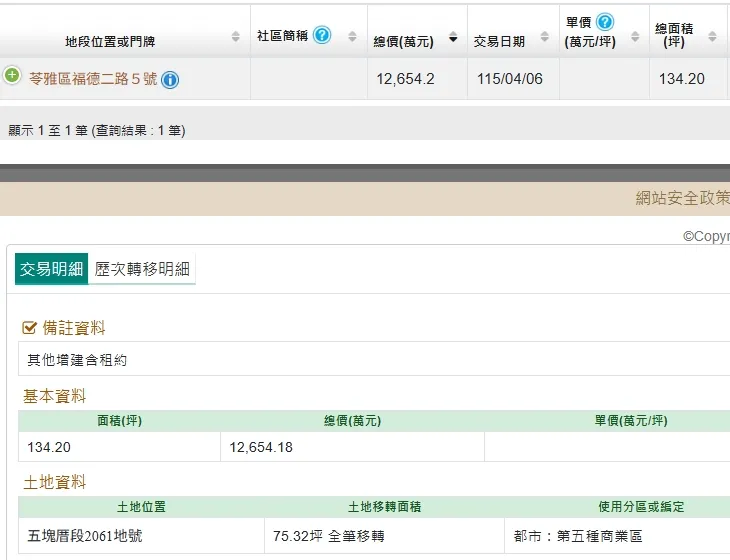This screenshot has height=560, width=730.
Task: Toggle the 備註資料 checkbox icon
Action: point(29,328)
